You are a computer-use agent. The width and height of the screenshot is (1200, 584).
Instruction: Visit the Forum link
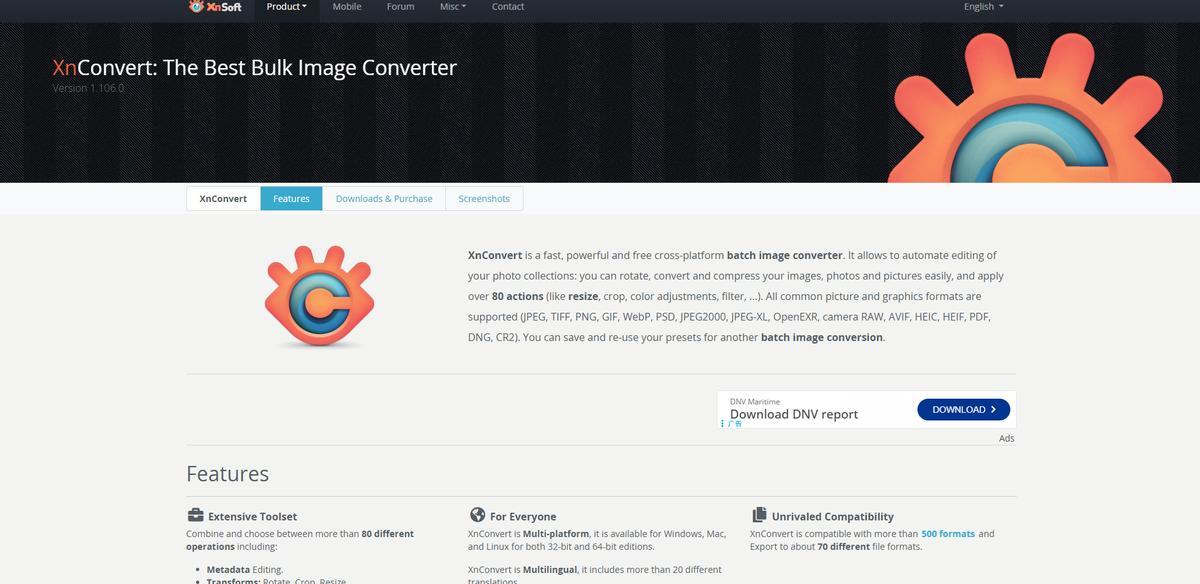click(400, 7)
